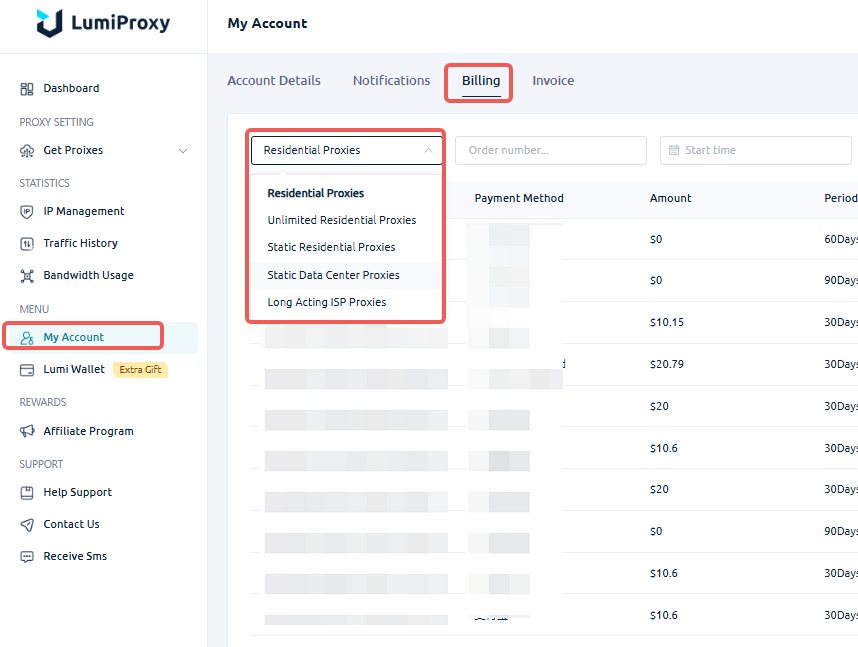Click the Payment Method column header
The height and width of the screenshot is (647, 858).
519,198
